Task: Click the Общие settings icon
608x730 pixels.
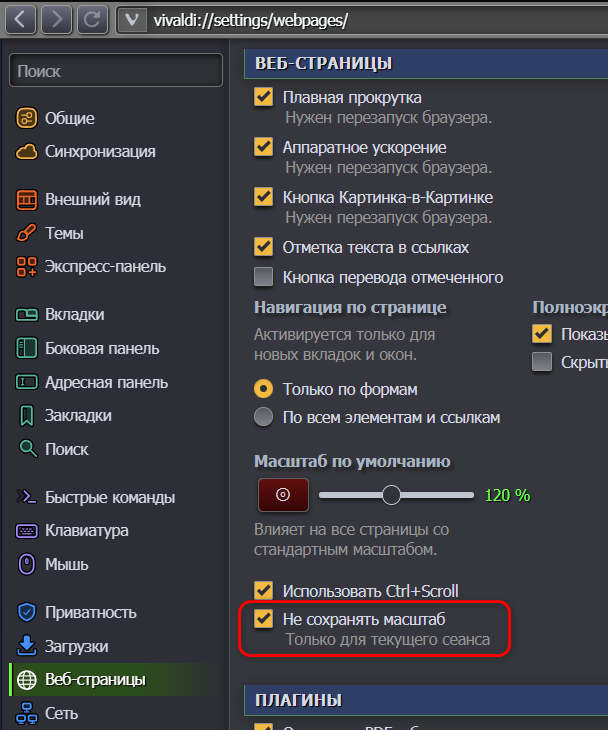Action: tap(27, 118)
